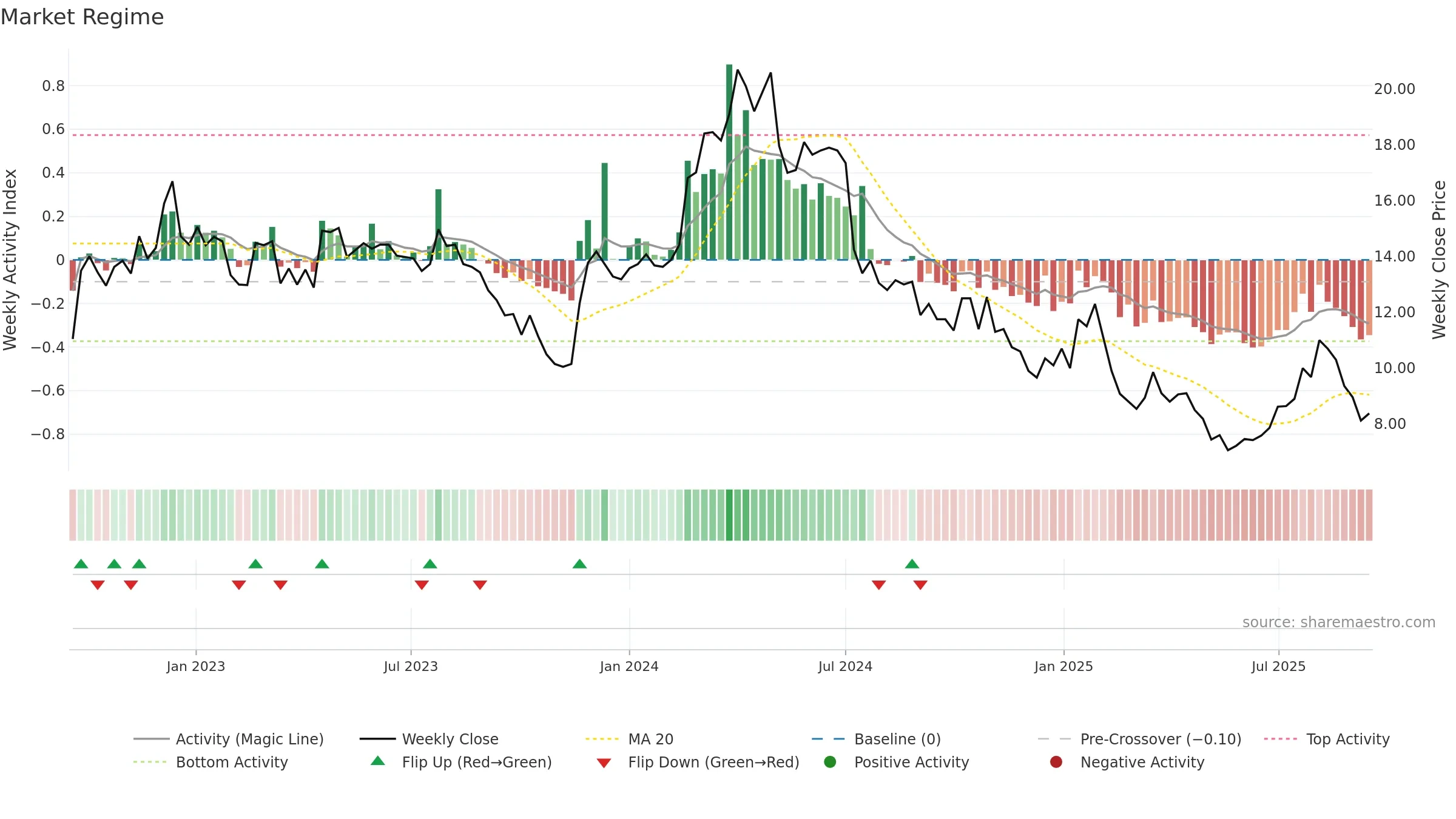Click the Flip Up triangle just before Jan 2024
1456x819 pixels.
[x=579, y=564]
